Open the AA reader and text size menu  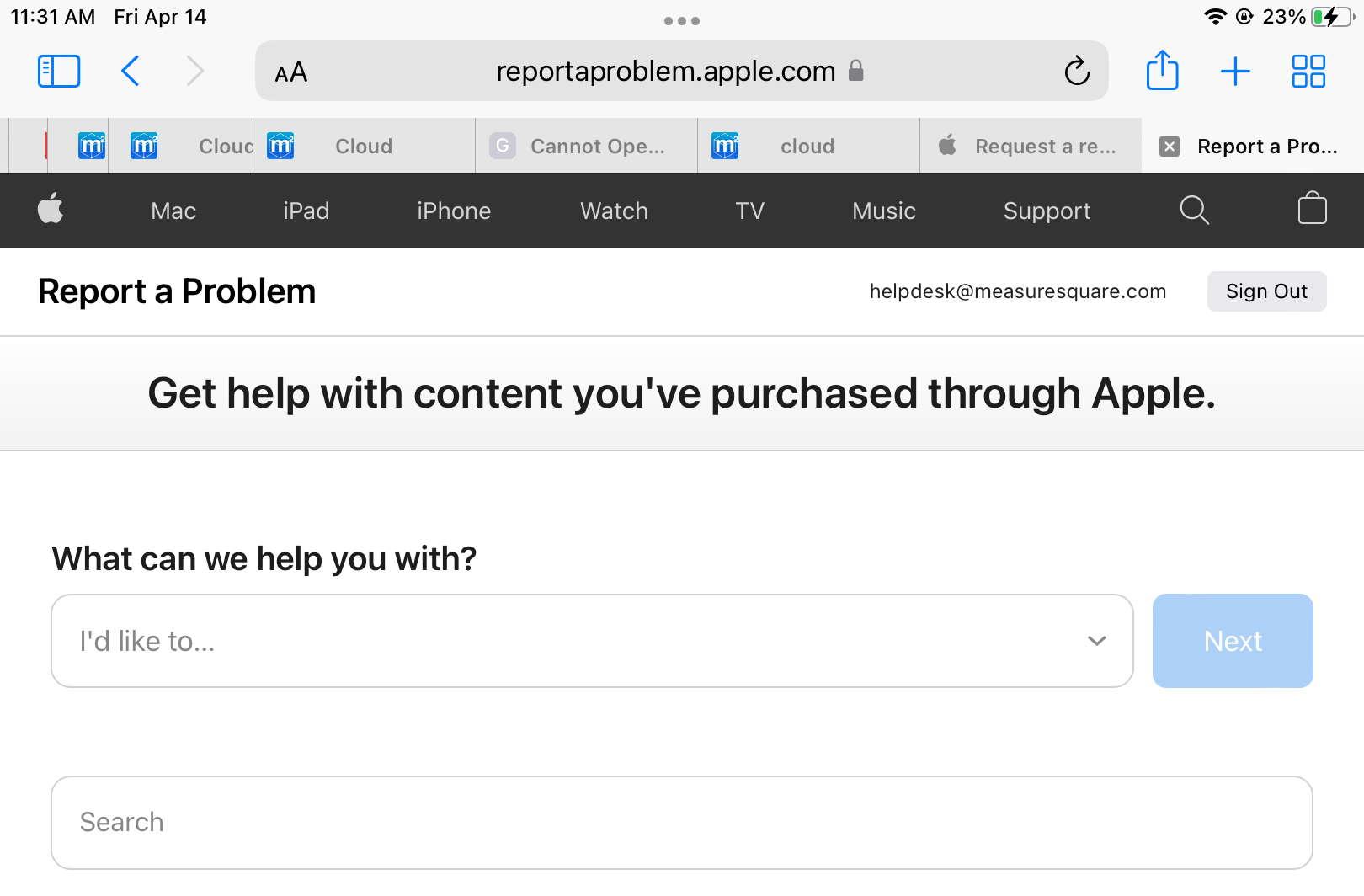point(291,72)
